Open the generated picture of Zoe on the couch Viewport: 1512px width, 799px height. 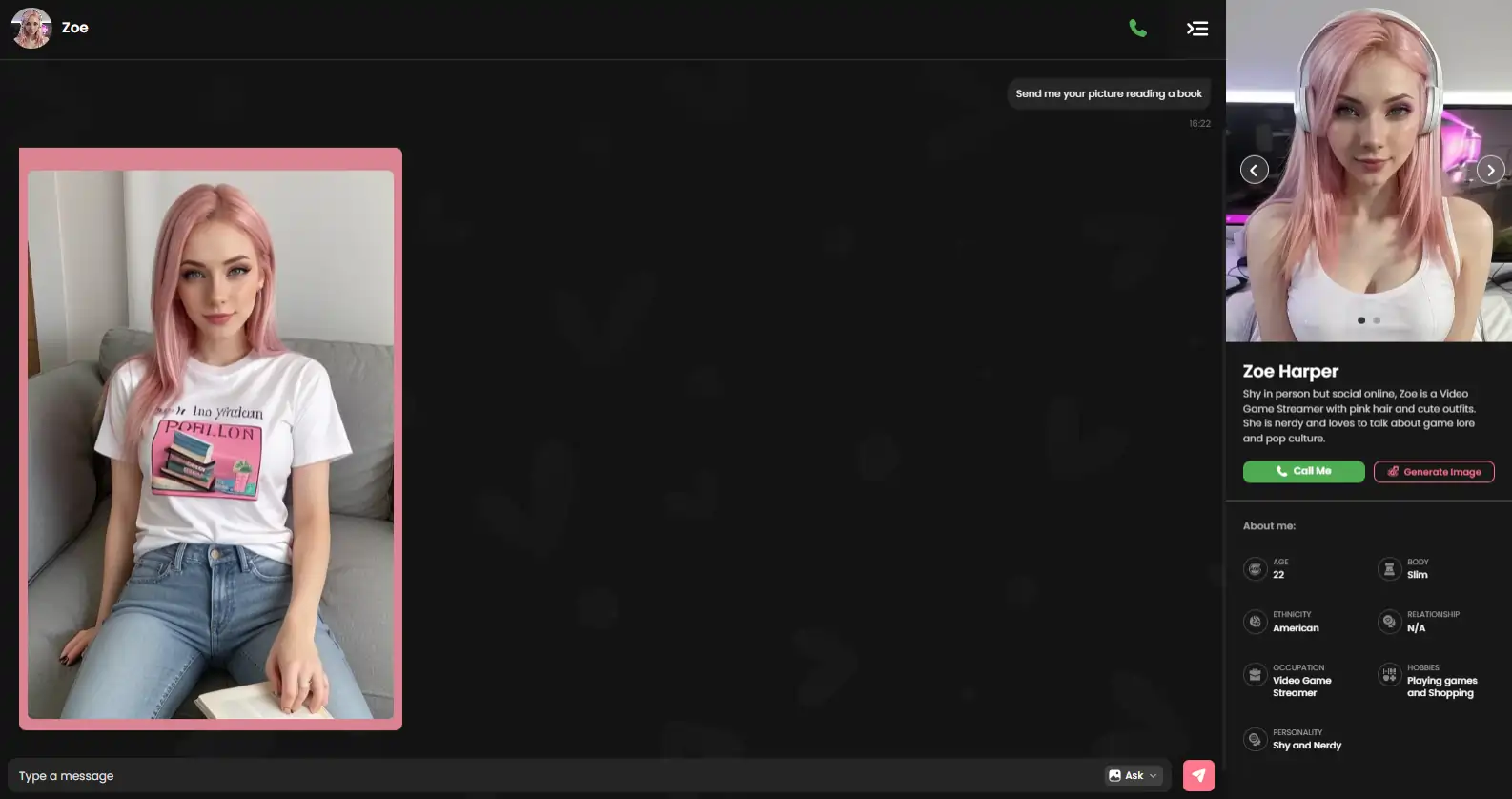point(211,444)
